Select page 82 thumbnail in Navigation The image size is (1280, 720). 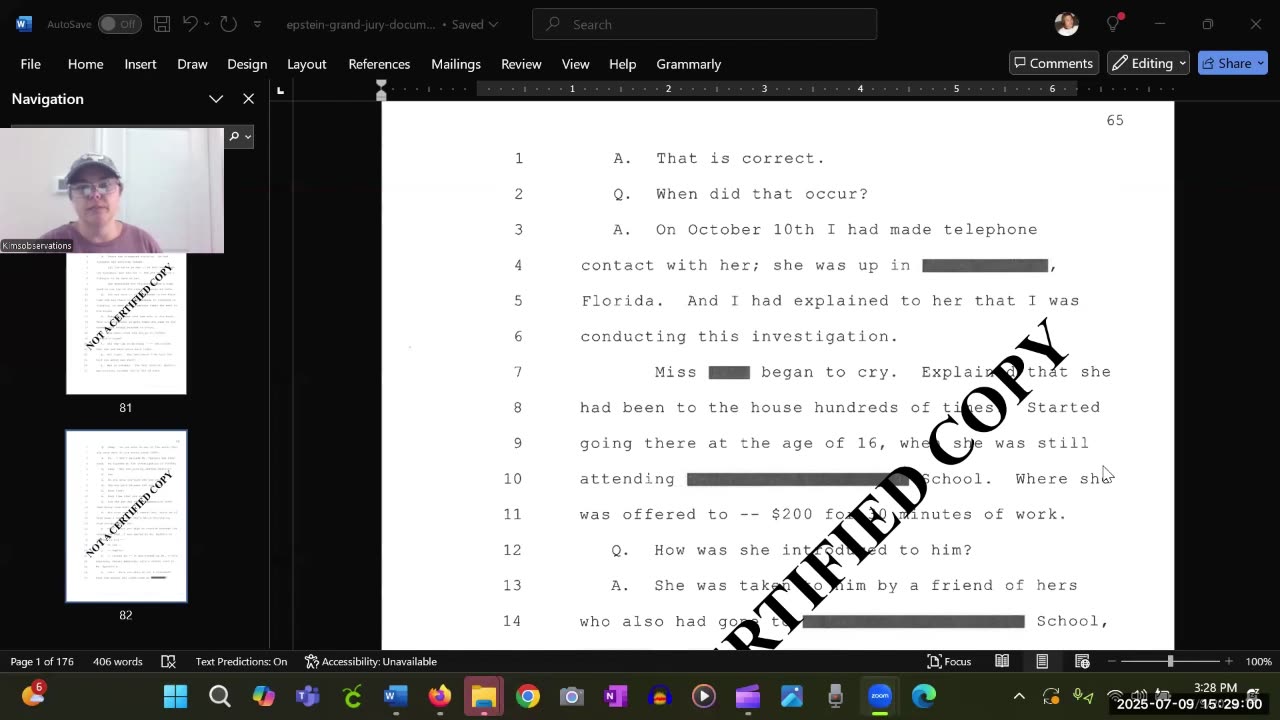126,516
